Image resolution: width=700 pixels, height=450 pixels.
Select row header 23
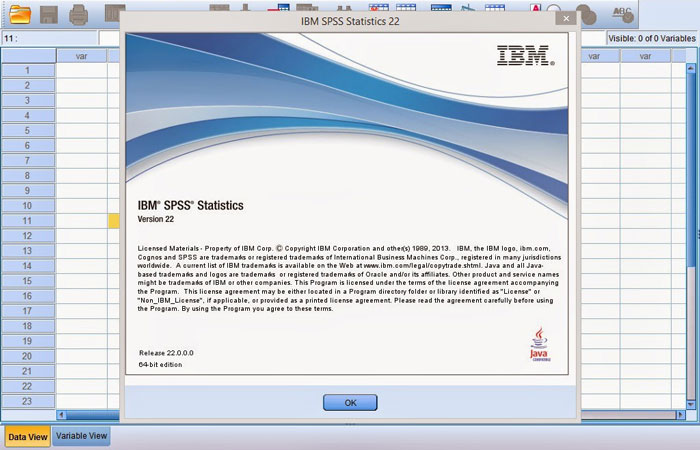point(28,401)
